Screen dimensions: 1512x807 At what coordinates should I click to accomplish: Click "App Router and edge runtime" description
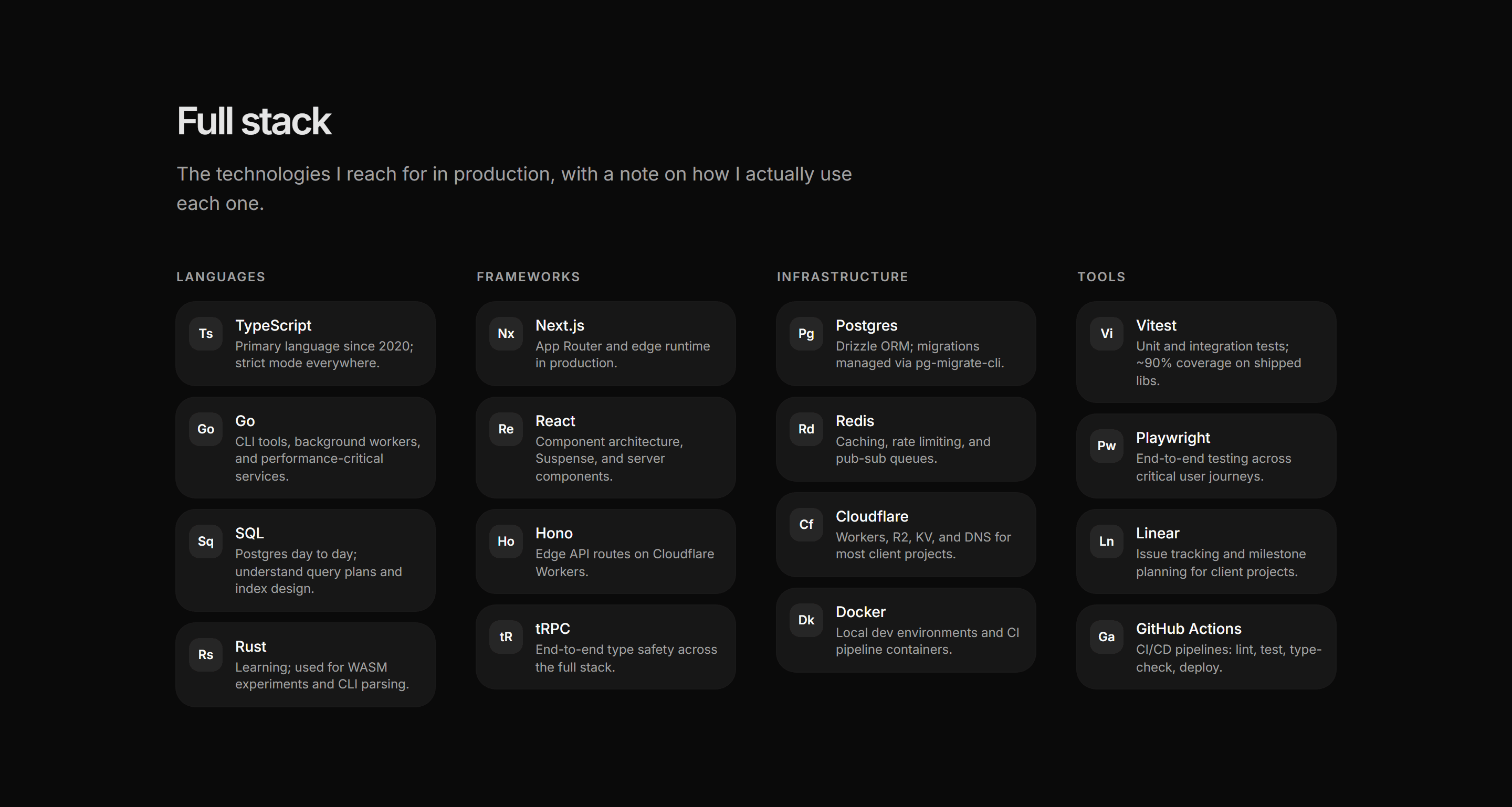click(623, 354)
